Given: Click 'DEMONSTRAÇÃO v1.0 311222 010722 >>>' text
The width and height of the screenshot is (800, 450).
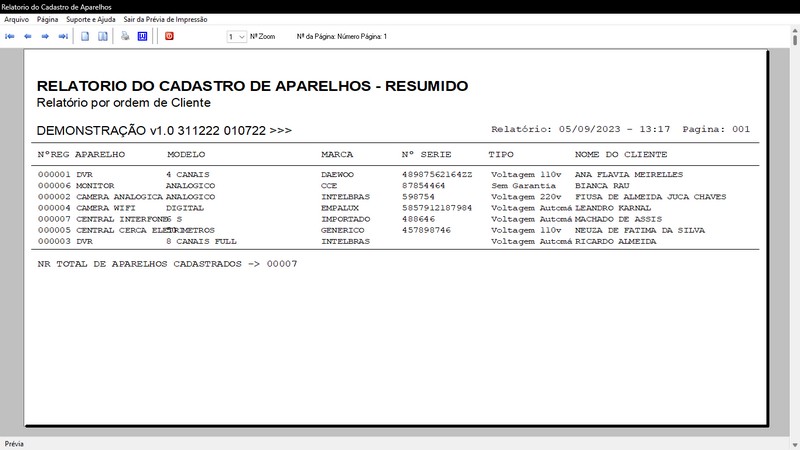Looking at the screenshot, I should click(164, 131).
